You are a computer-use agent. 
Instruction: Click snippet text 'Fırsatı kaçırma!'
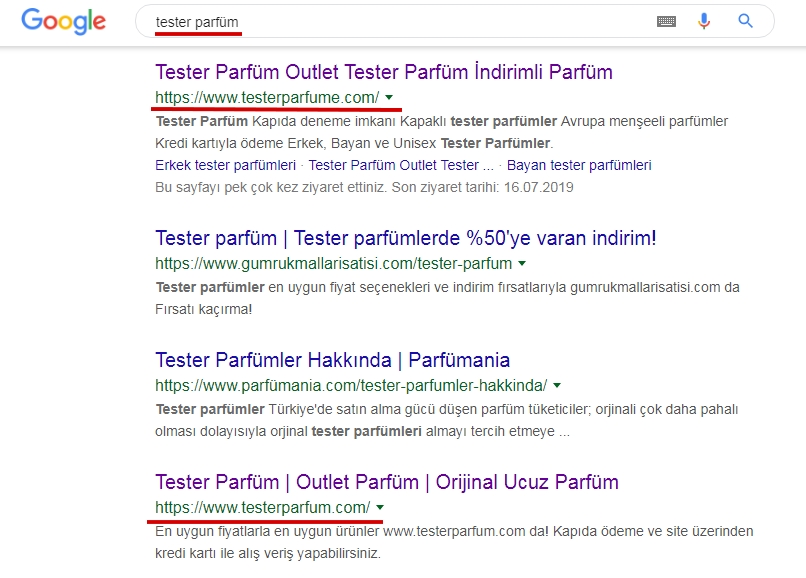point(204,309)
